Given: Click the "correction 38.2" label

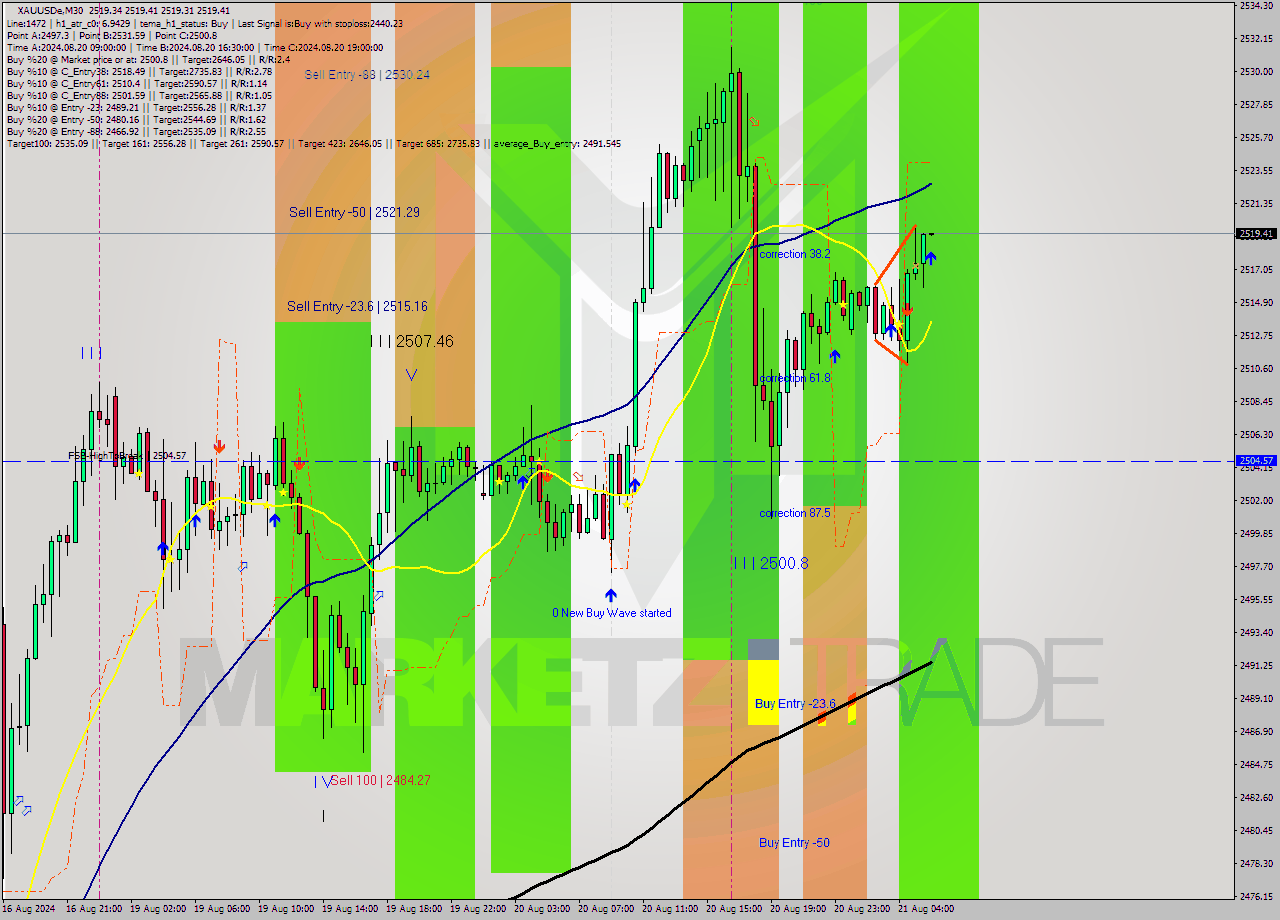Looking at the screenshot, I should [x=795, y=254].
